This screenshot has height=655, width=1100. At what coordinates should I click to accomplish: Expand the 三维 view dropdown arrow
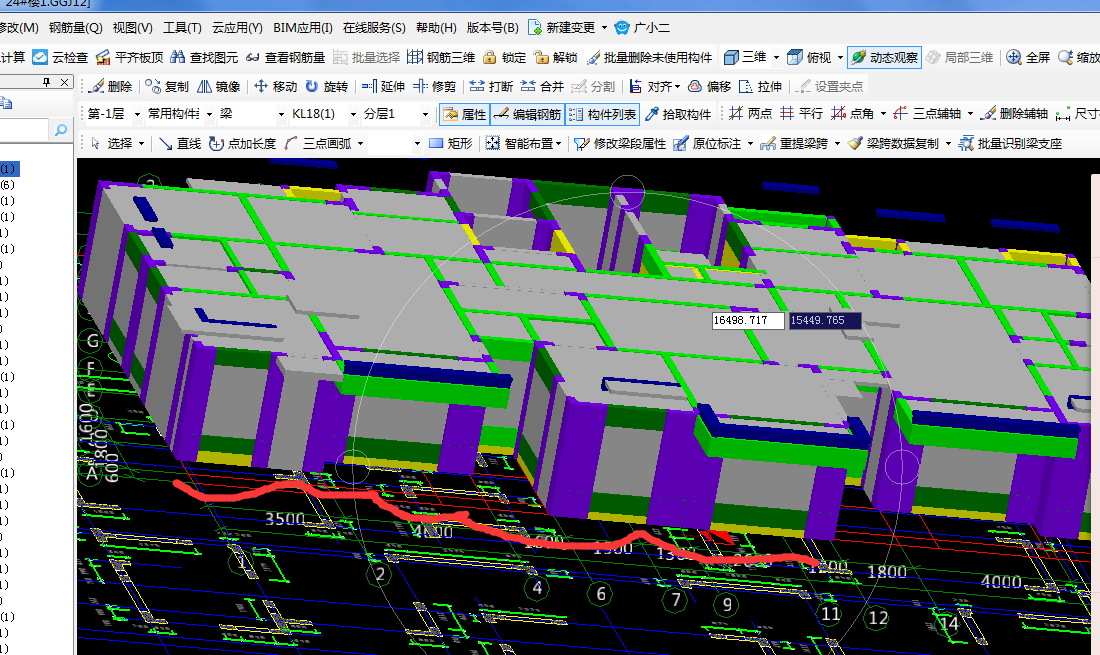pos(776,58)
